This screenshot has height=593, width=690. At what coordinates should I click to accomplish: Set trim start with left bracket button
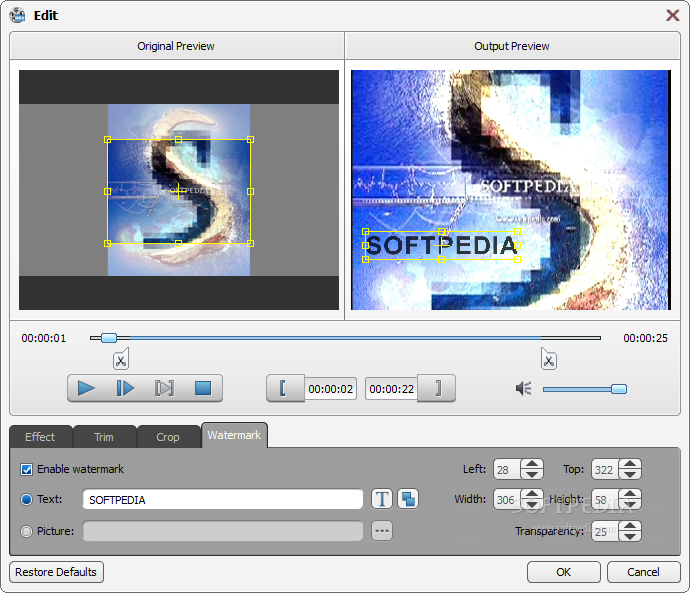coord(284,388)
